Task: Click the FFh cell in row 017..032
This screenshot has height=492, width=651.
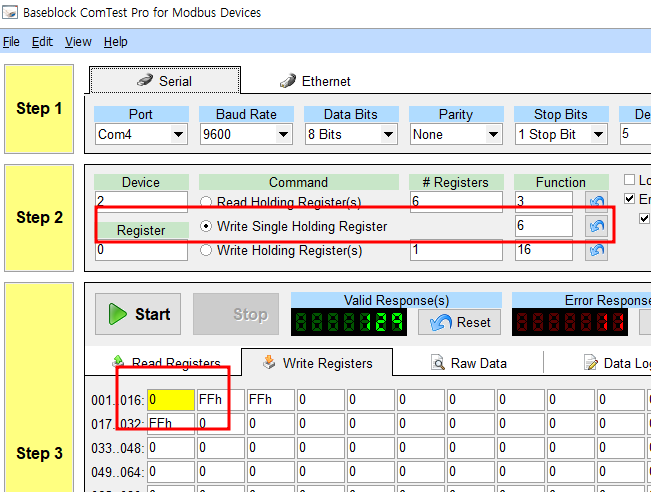Action: [x=171, y=424]
